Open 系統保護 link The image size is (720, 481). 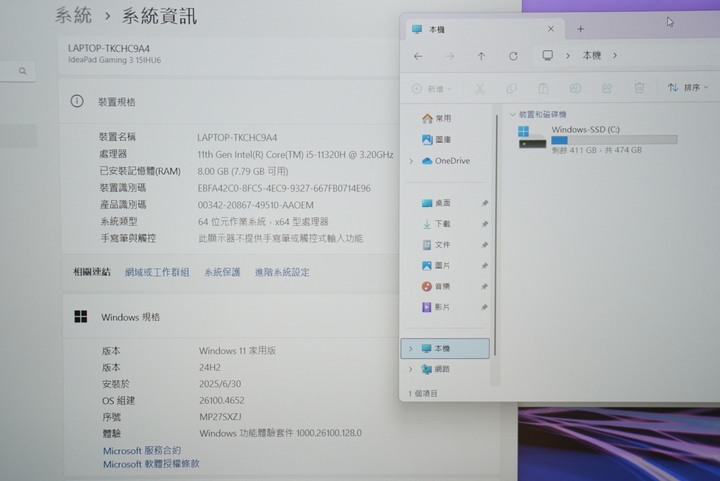222,272
